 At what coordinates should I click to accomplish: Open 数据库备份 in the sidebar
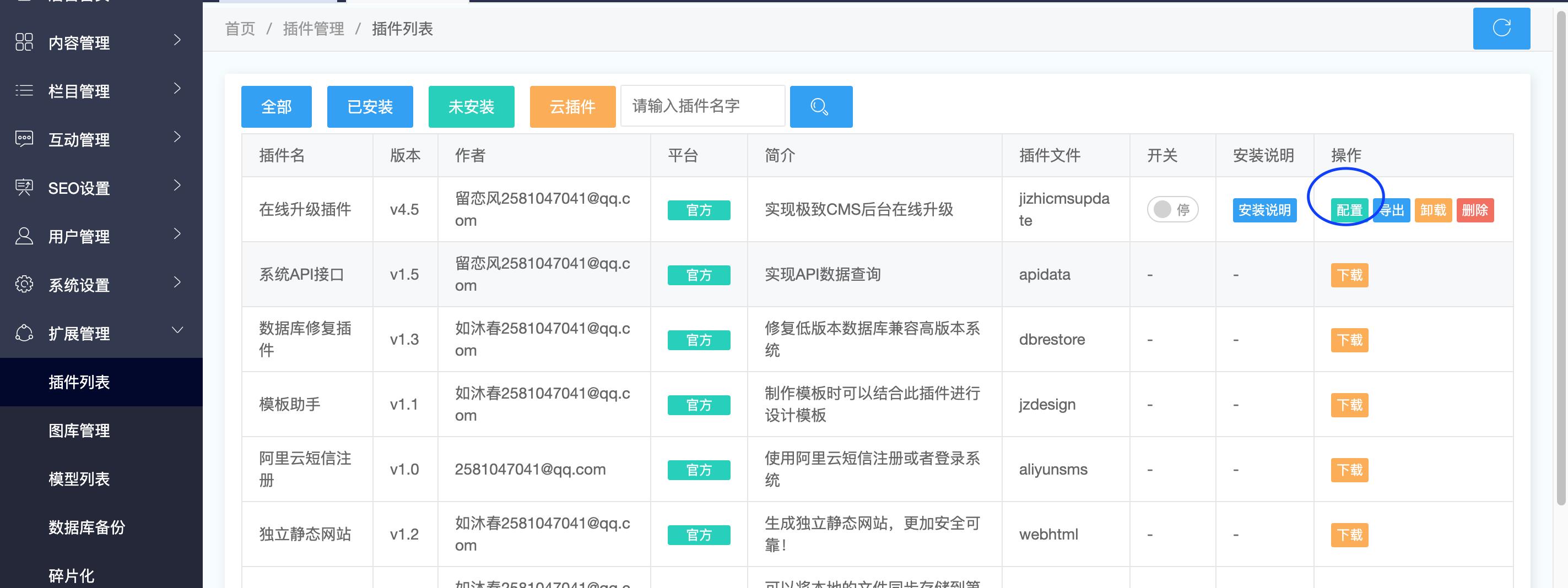[101, 527]
